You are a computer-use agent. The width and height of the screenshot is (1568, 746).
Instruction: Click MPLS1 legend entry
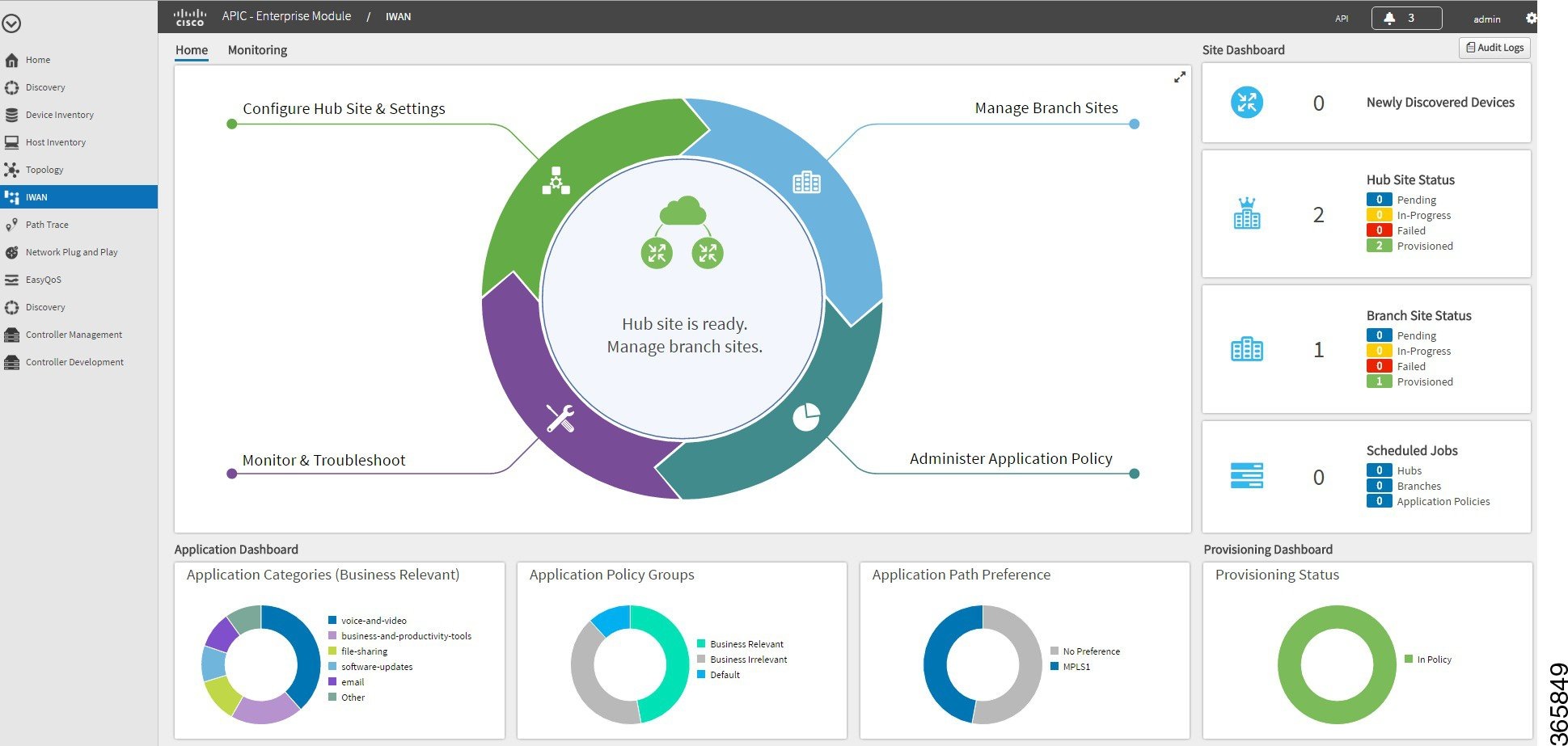1070,667
